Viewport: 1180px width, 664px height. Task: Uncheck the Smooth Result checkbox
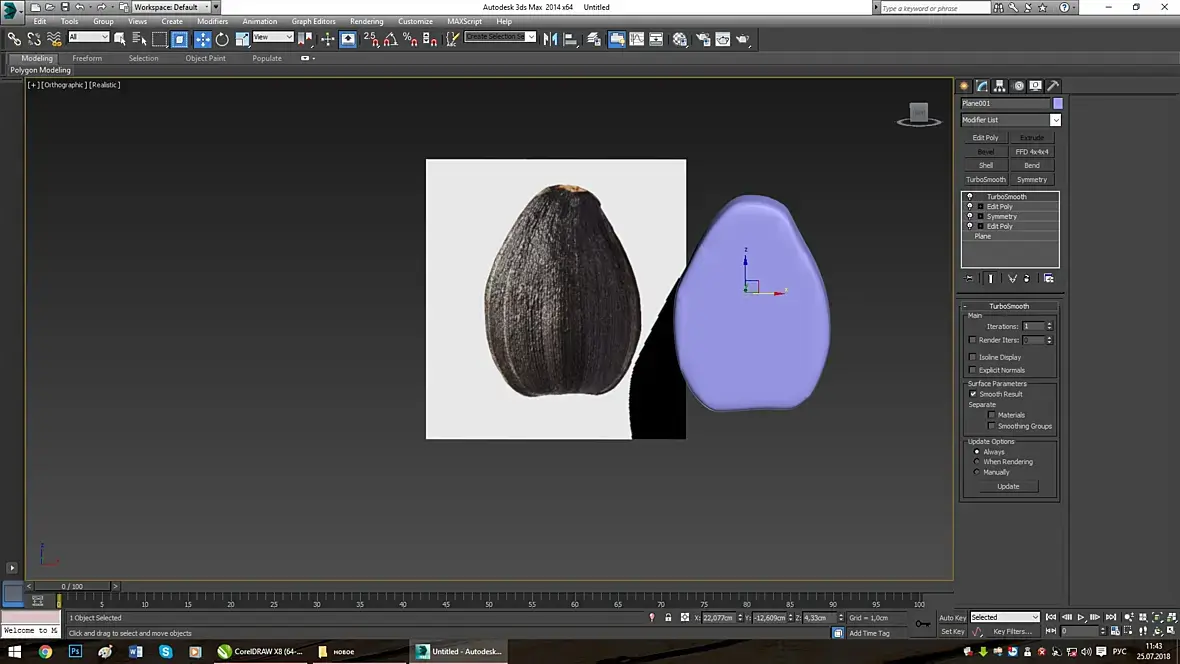(973, 394)
